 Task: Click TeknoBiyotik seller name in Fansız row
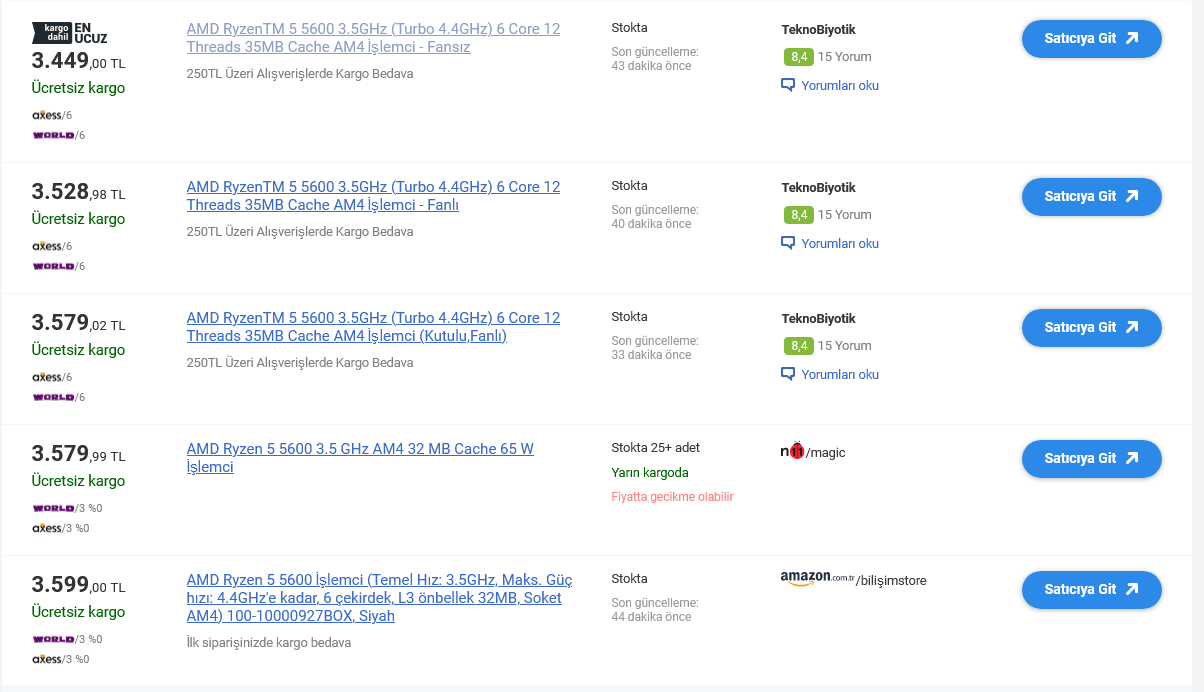coord(818,30)
